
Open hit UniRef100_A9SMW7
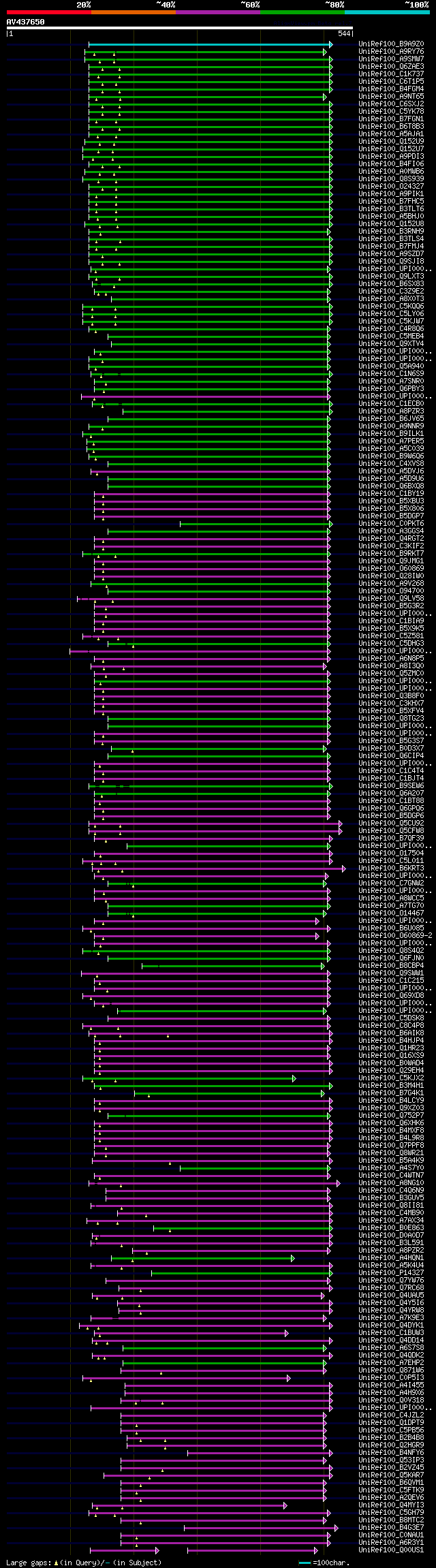click(391, 59)
